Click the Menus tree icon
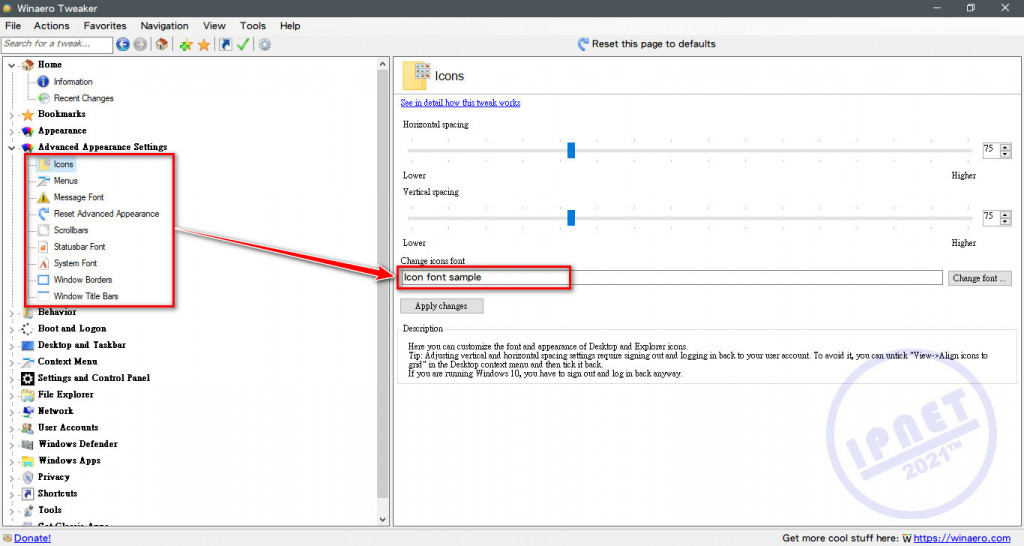This screenshot has height=546, width=1024. (43, 181)
